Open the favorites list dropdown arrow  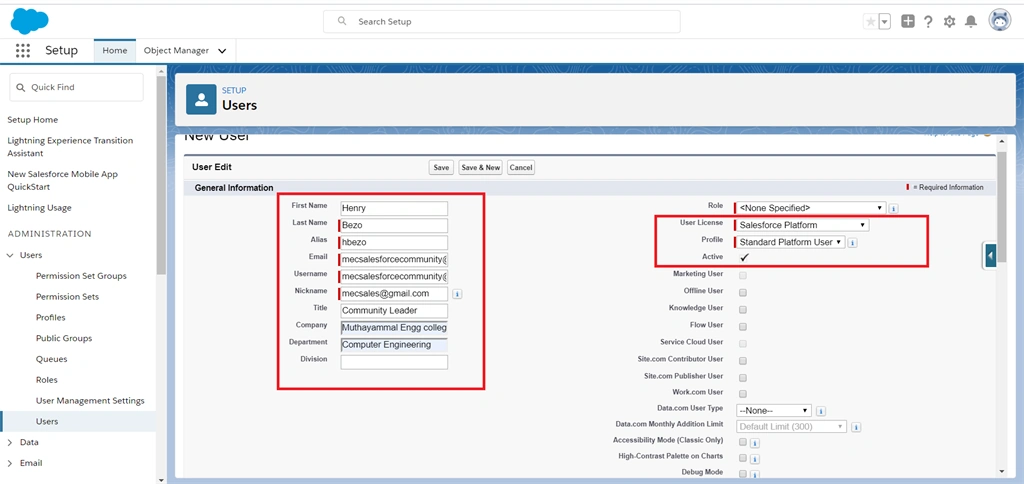pyautogui.click(x=885, y=22)
